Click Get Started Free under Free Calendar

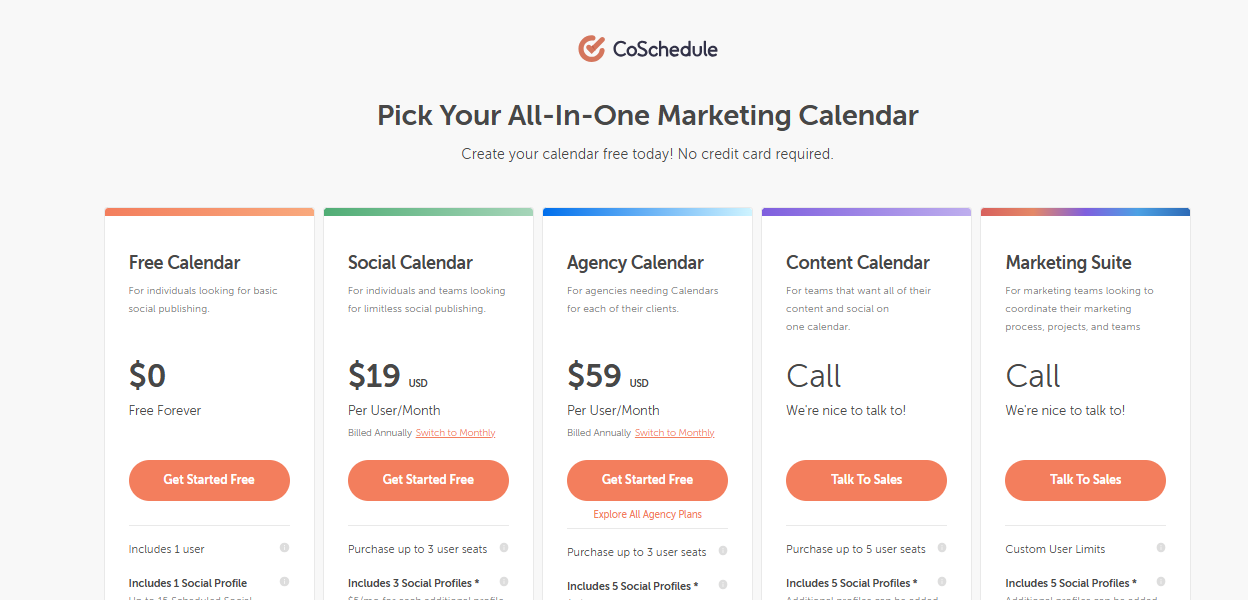click(x=209, y=480)
